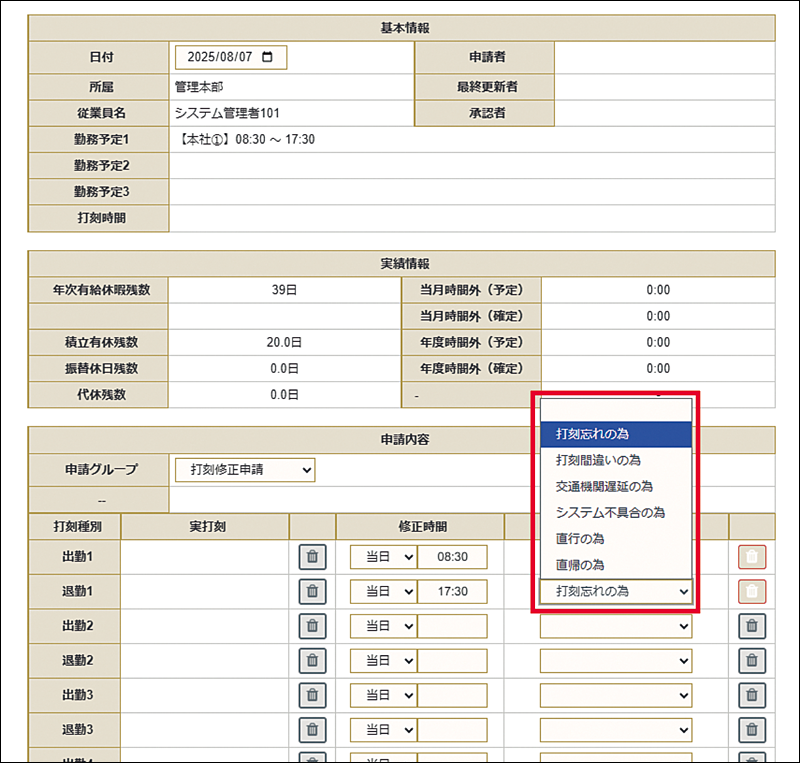800x763 pixels.
Task: Click the left trash icon in 出勤3 row
Action: click(312, 695)
